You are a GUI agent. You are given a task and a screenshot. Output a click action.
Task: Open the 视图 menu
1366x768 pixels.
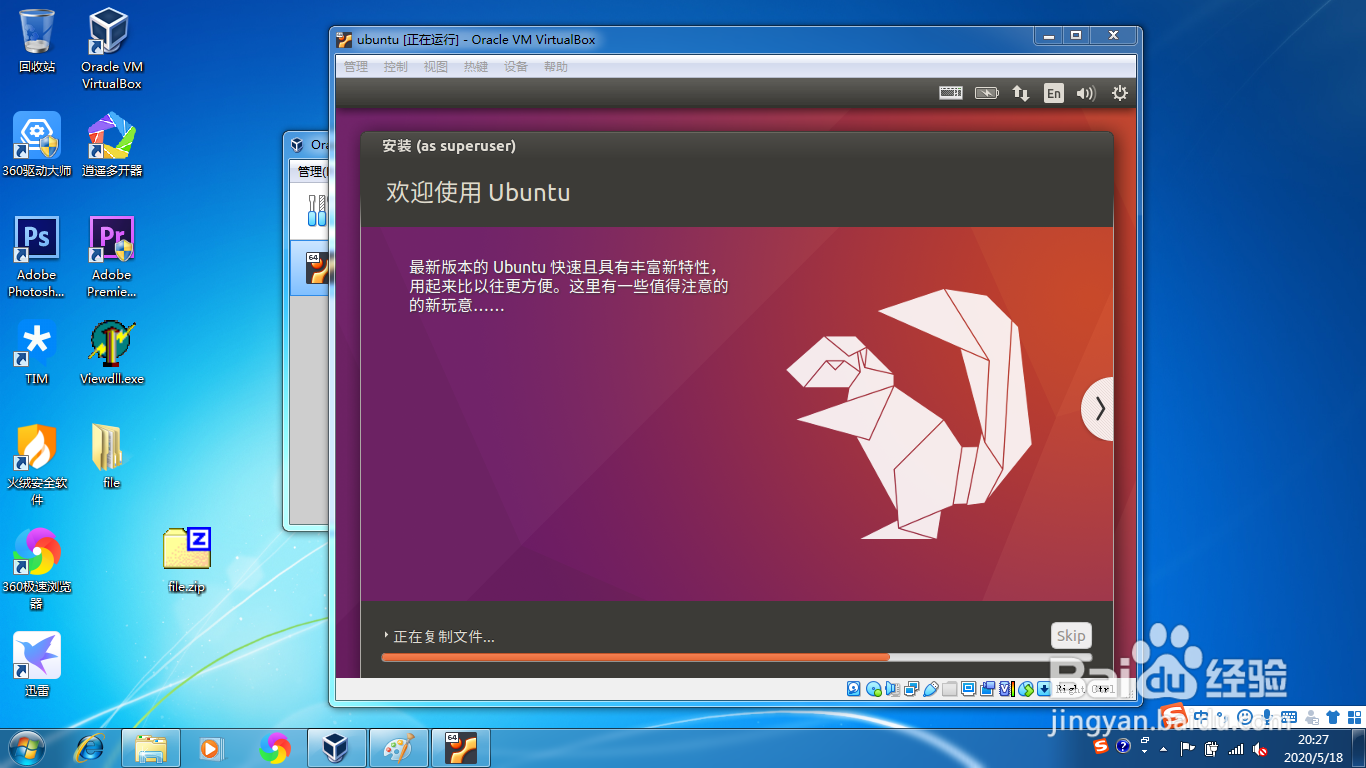435,67
